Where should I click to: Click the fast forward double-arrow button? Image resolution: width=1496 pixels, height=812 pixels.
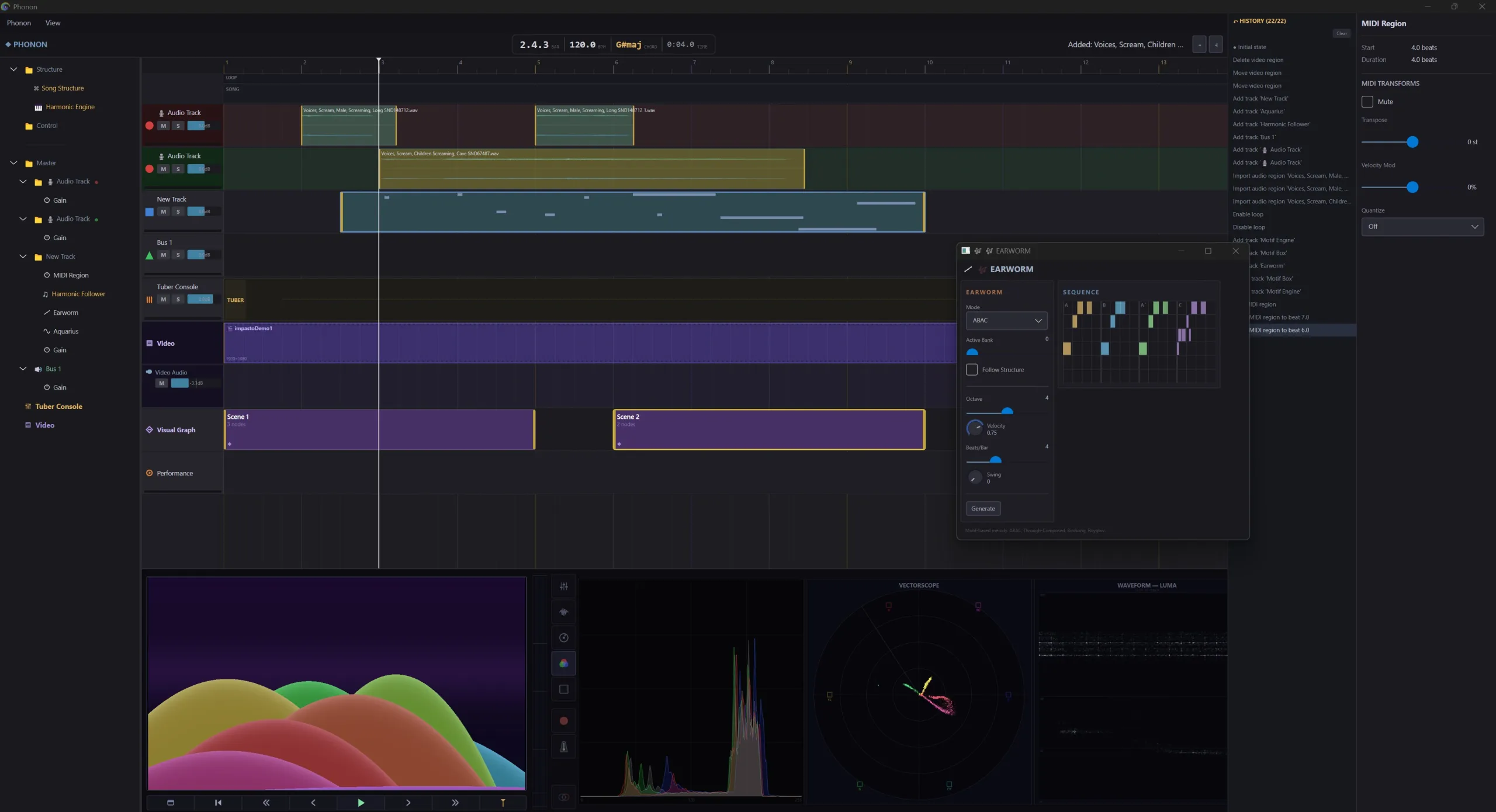click(x=455, y=803)
